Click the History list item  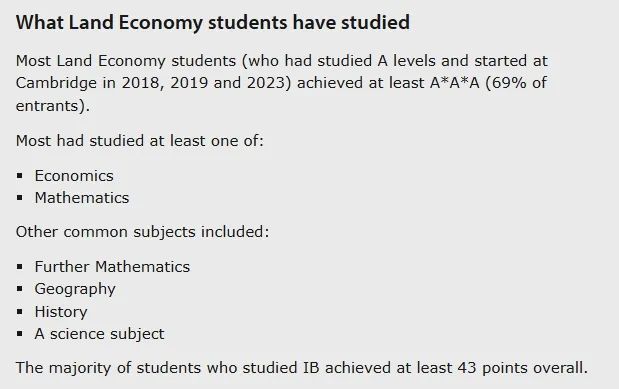[x=61, y=312]
